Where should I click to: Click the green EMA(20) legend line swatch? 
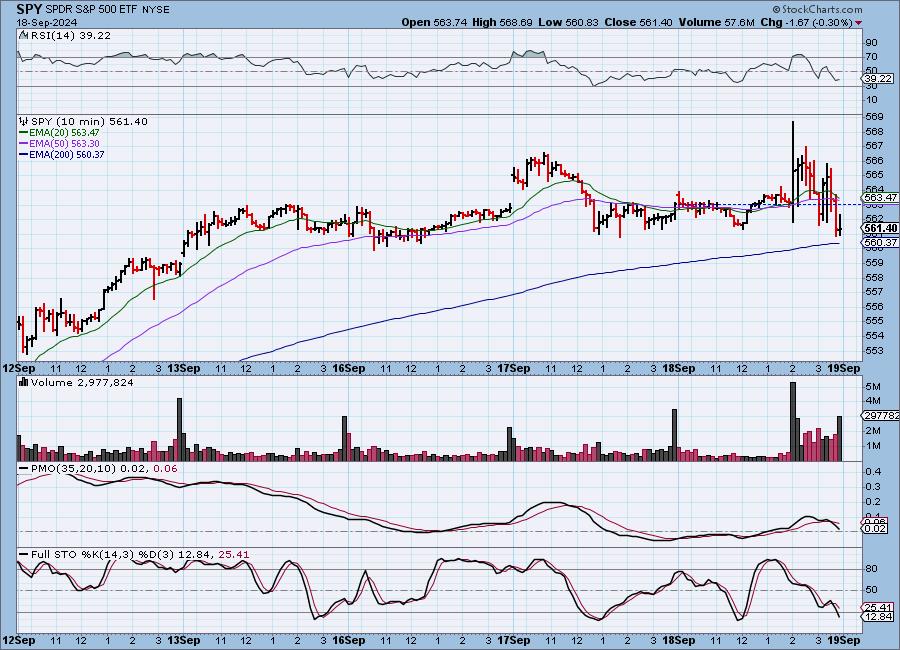(x=24, y=133)
